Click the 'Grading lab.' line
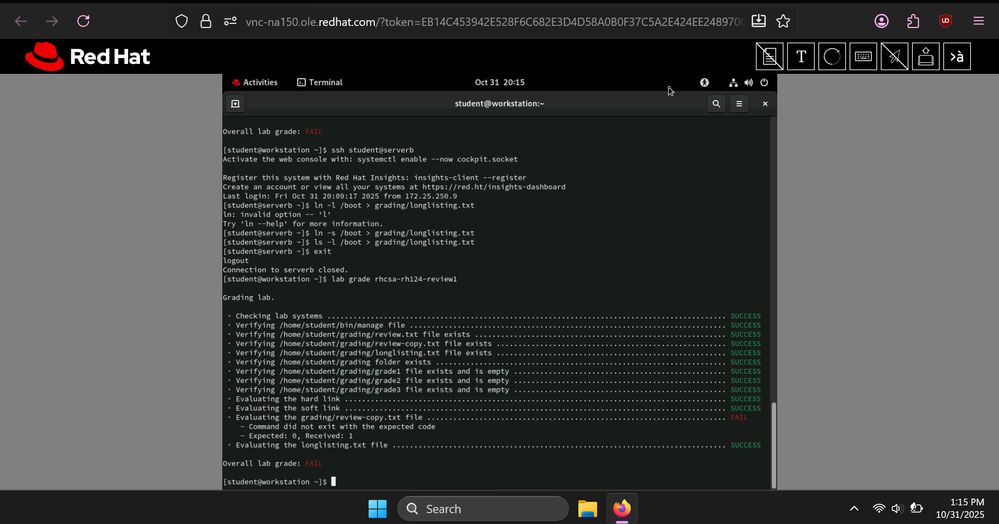Viewport: 999px width, 524px height. point(248,298)
